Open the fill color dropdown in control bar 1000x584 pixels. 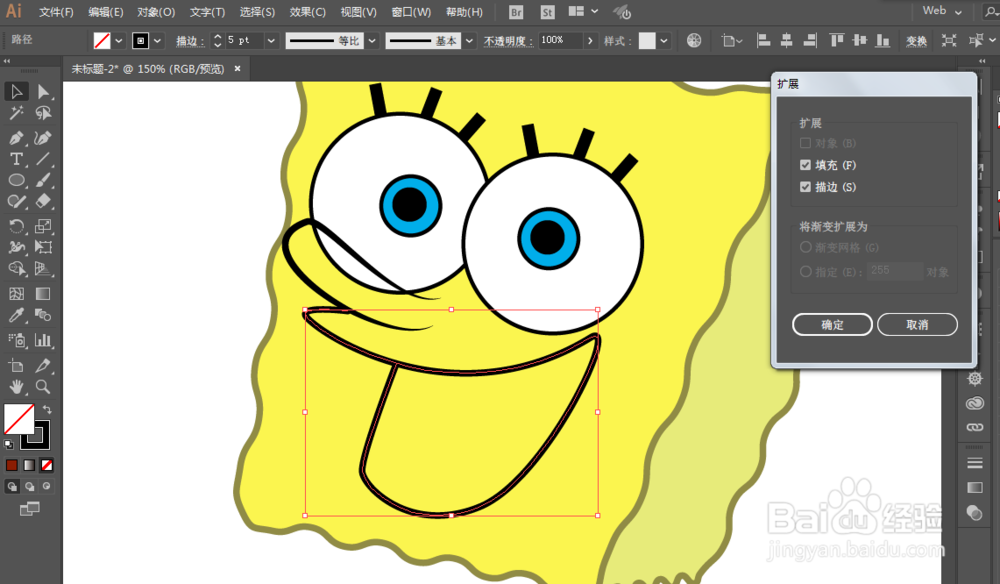pyautogui.click(x=119, y=41)
